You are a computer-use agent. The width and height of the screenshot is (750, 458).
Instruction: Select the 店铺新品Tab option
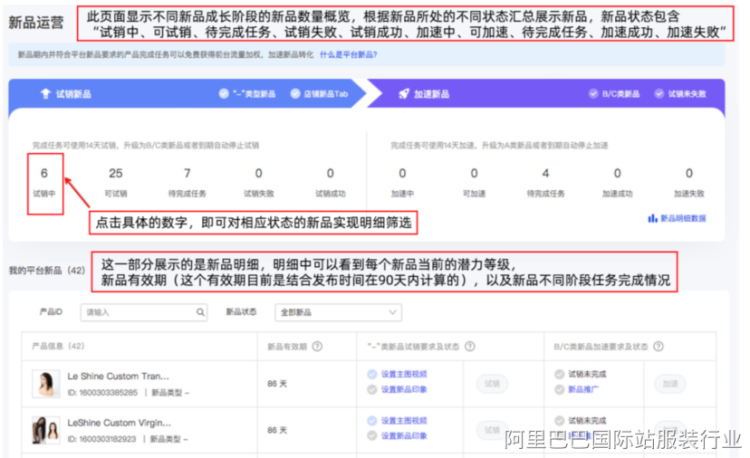[x=295, y=93]
